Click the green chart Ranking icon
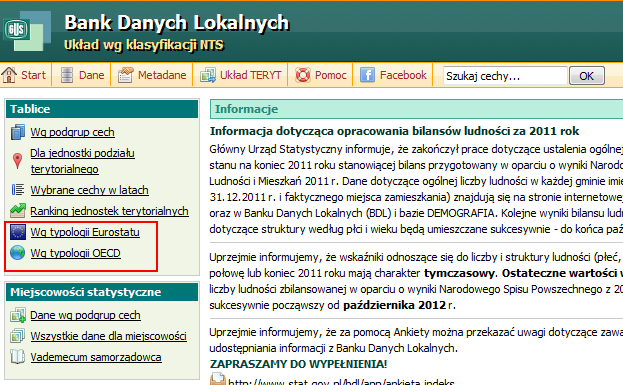 (x=18, y=211)
